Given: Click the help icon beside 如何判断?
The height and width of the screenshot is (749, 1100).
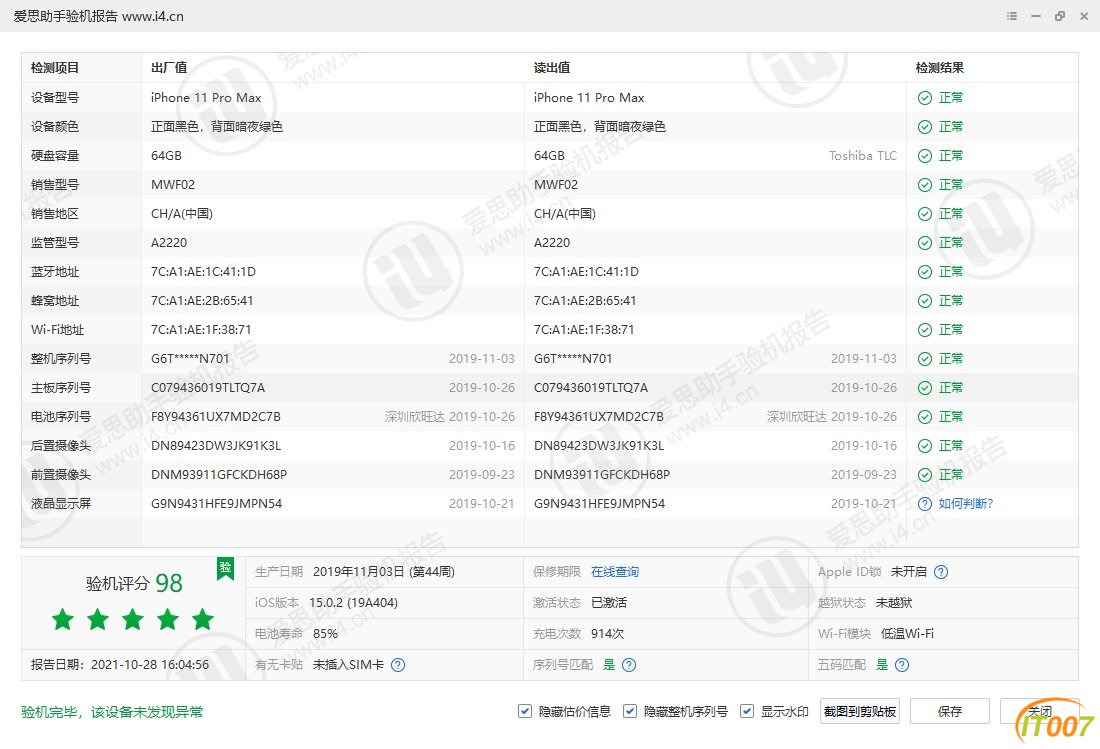Looking at the screenshot, I should [x=925, y=504].
